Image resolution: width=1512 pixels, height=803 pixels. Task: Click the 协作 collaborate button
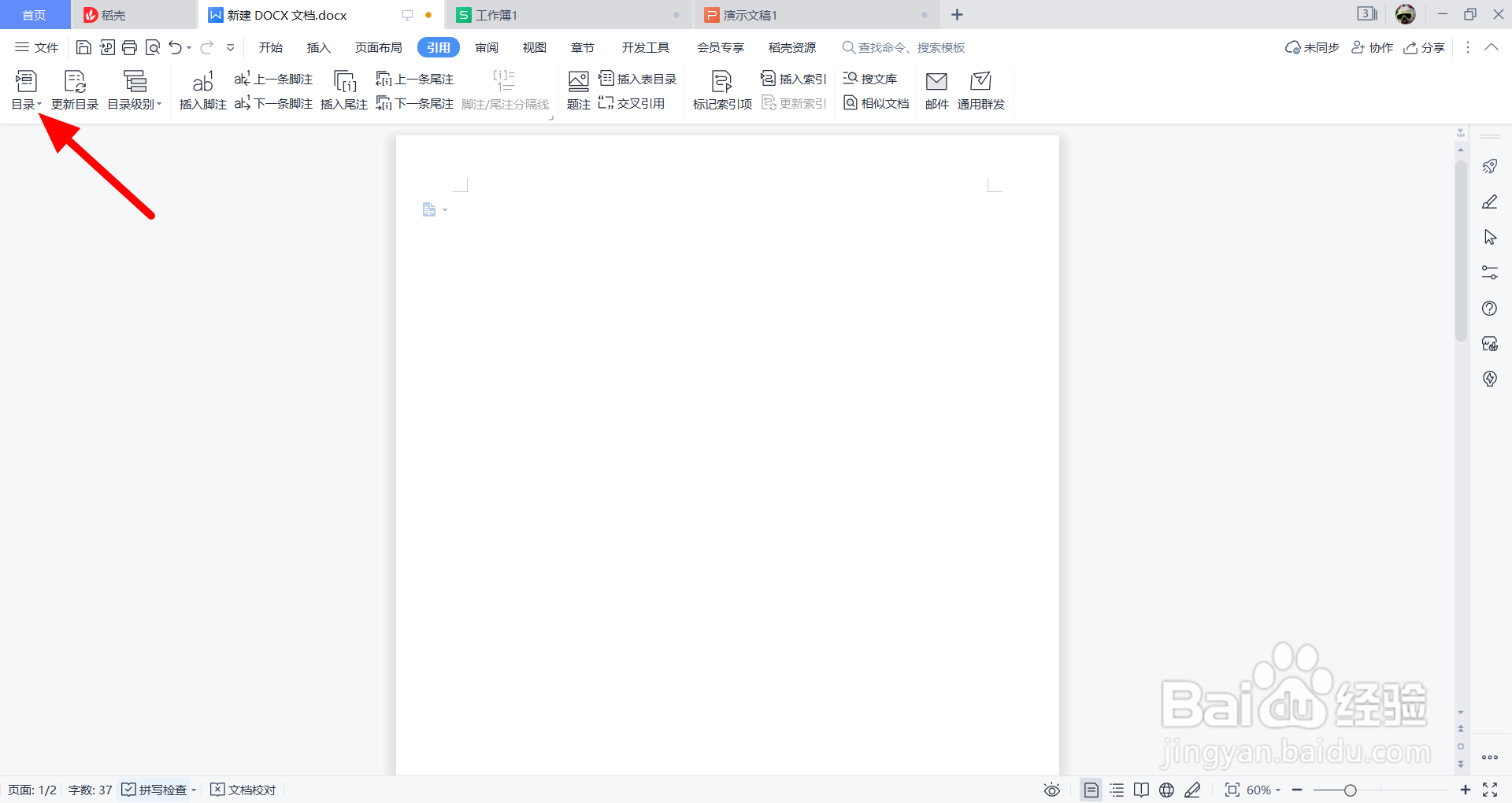(x=1373, y=47)
